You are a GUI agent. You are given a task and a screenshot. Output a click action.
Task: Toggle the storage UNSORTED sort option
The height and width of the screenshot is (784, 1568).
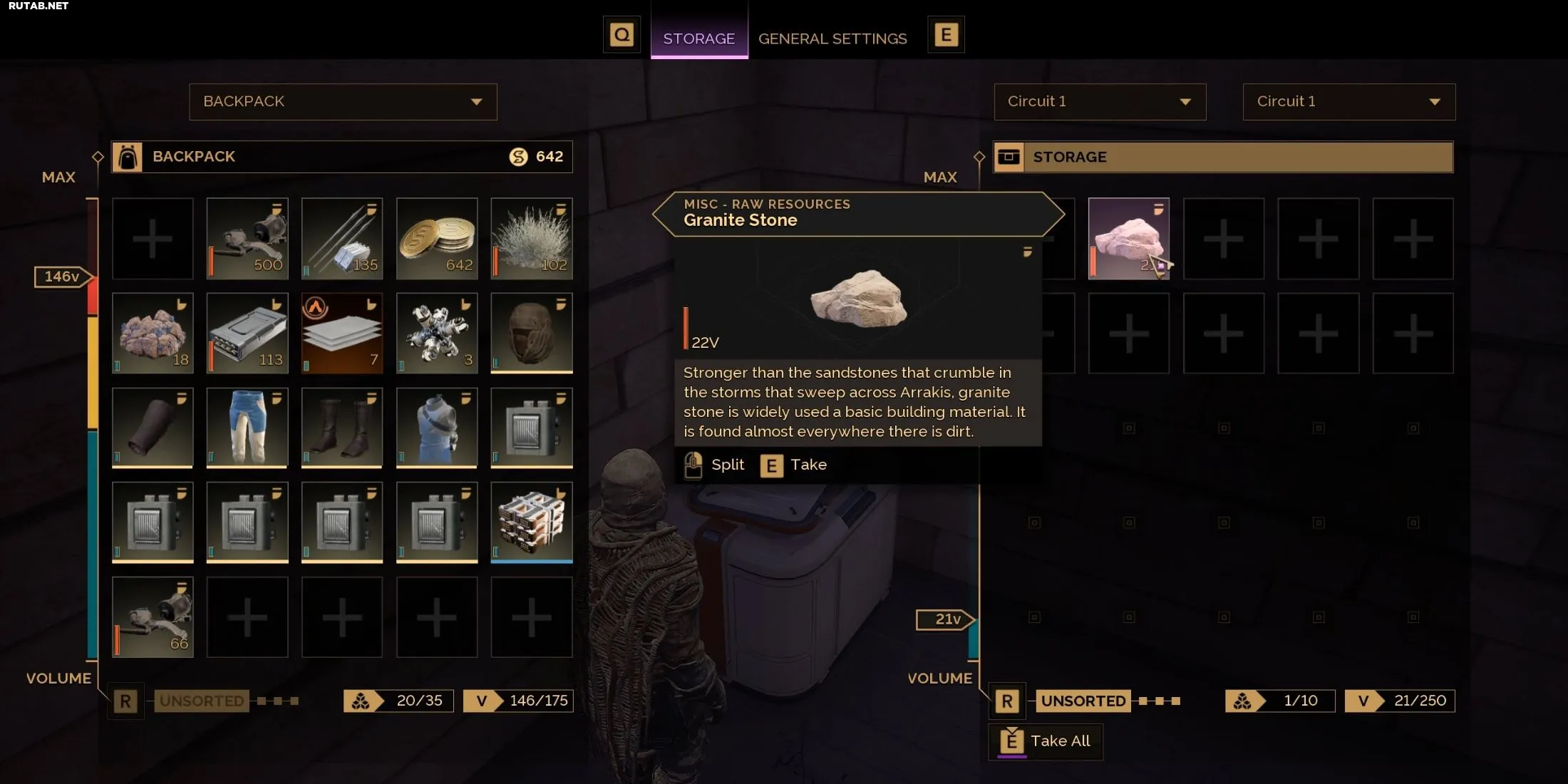click(1083, 701)
